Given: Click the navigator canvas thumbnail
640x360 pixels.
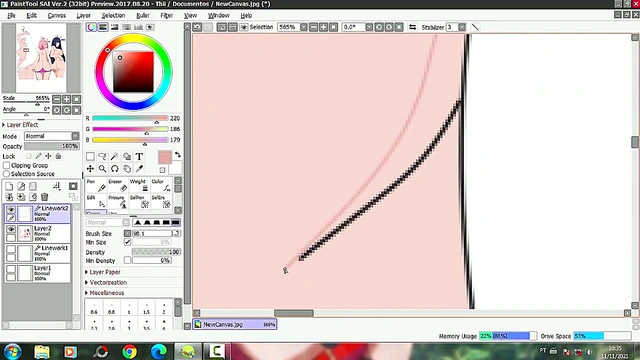Looking at the screenshot, I should point(41,58).
